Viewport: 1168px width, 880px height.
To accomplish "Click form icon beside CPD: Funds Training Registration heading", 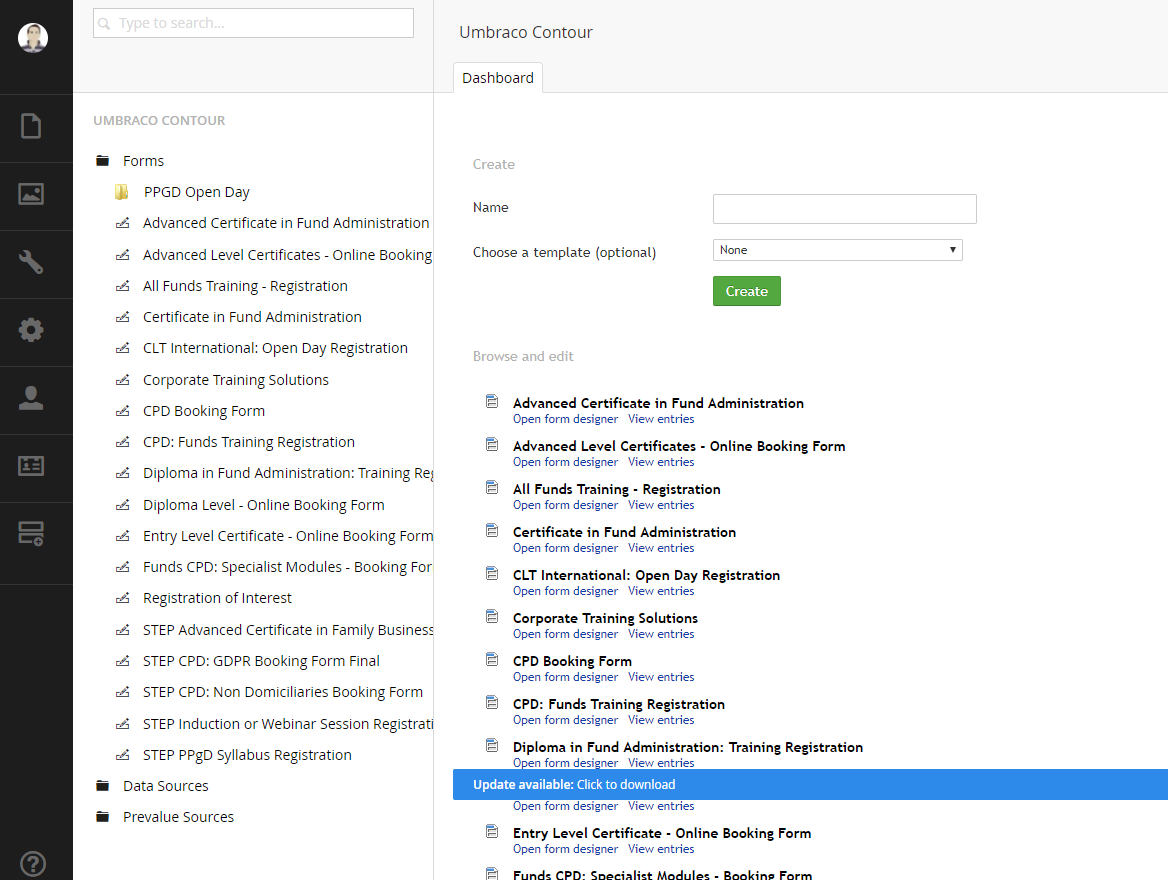I will pyautogui.click(x=492, y=703).
